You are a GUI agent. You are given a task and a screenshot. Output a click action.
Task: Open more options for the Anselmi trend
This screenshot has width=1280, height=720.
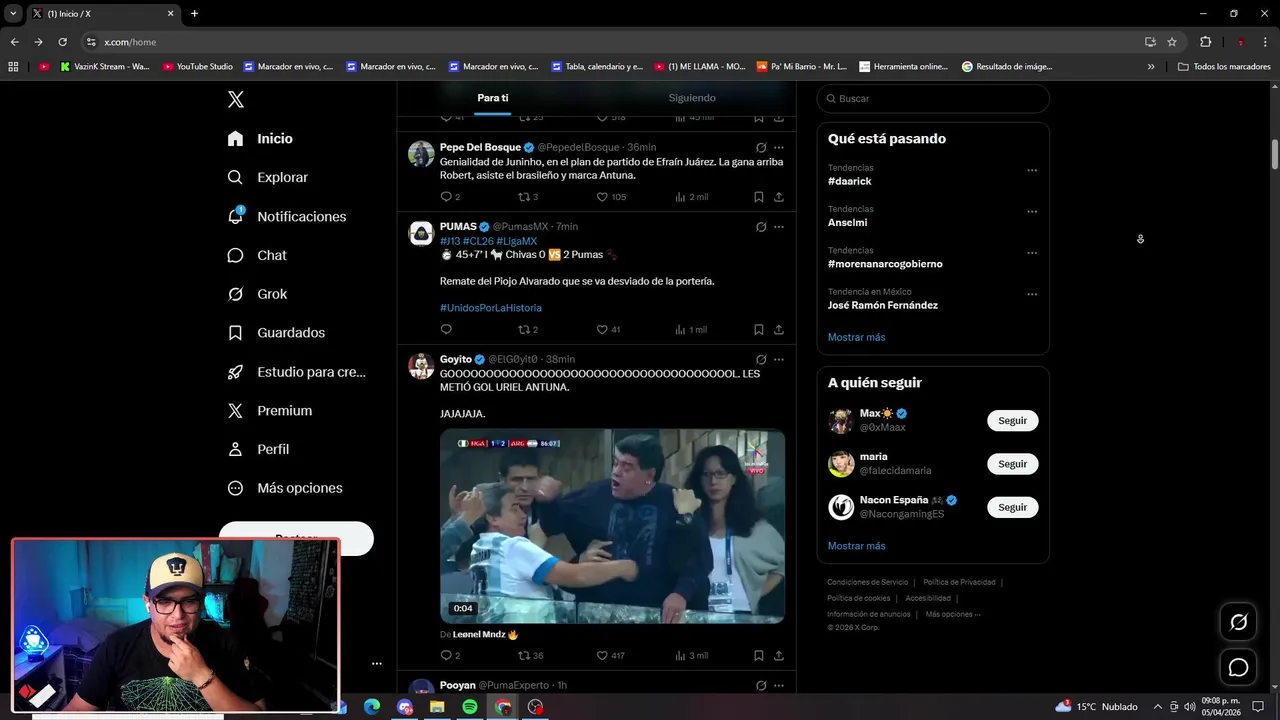tap(1032, 212)
